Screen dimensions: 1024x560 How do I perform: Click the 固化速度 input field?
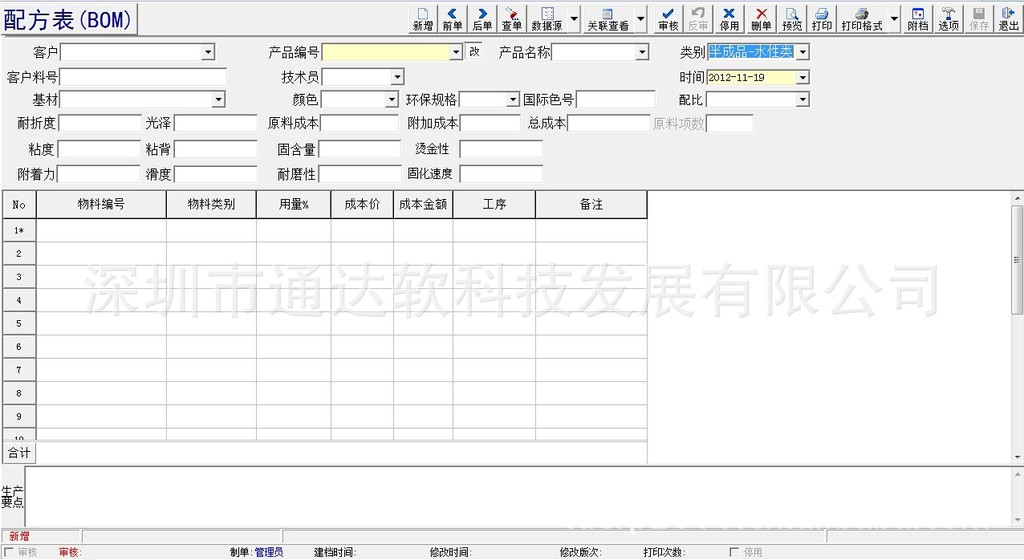click(501, 174)
